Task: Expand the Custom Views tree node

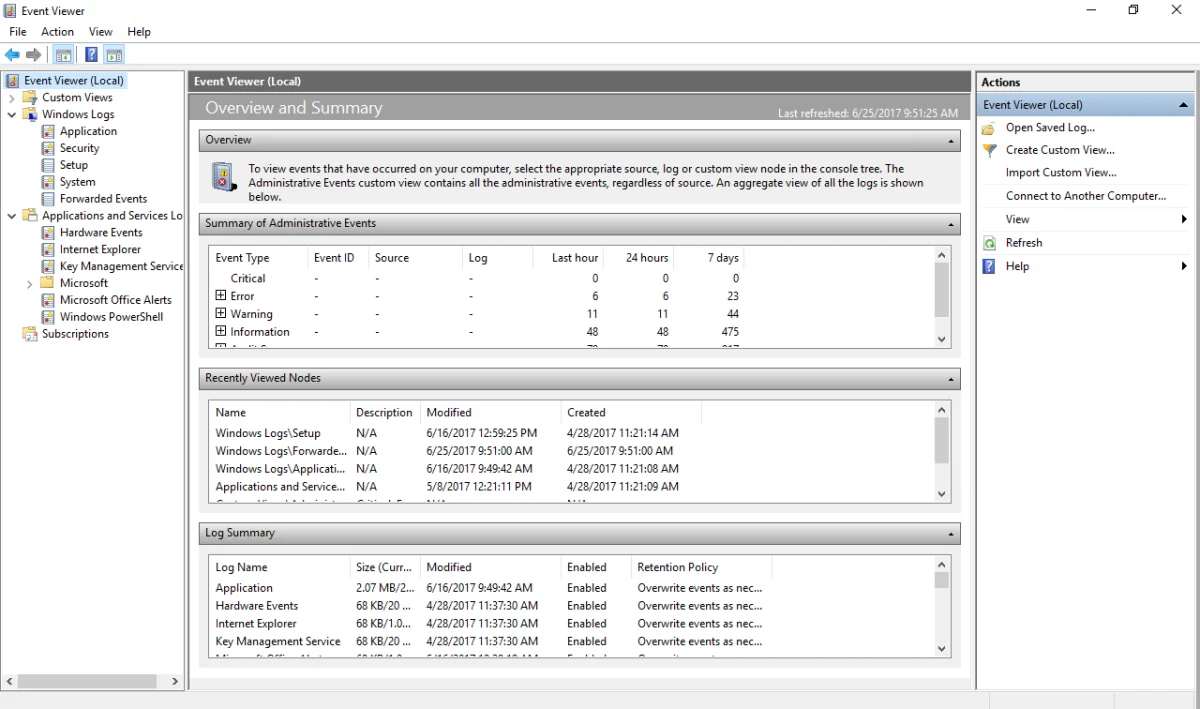Action: point(12,98)
